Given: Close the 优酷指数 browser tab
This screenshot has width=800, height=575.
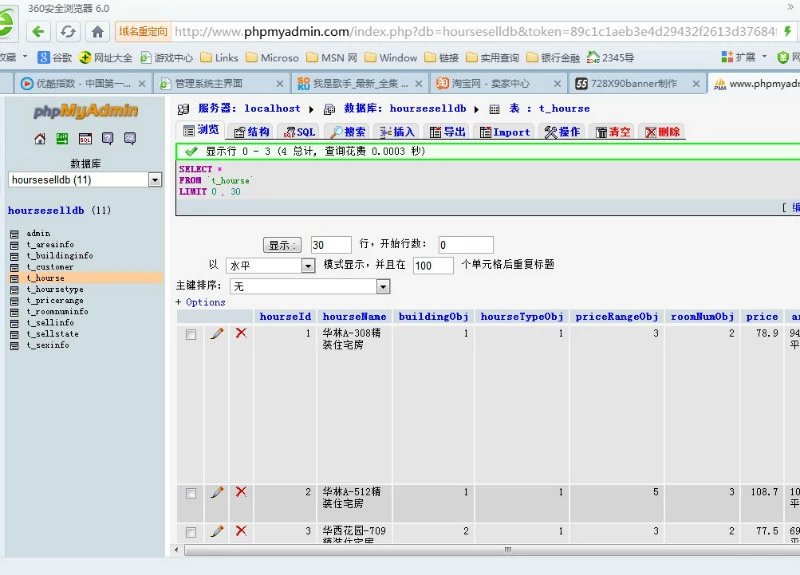Looking at the screenshot, I should tap(142, 84).
